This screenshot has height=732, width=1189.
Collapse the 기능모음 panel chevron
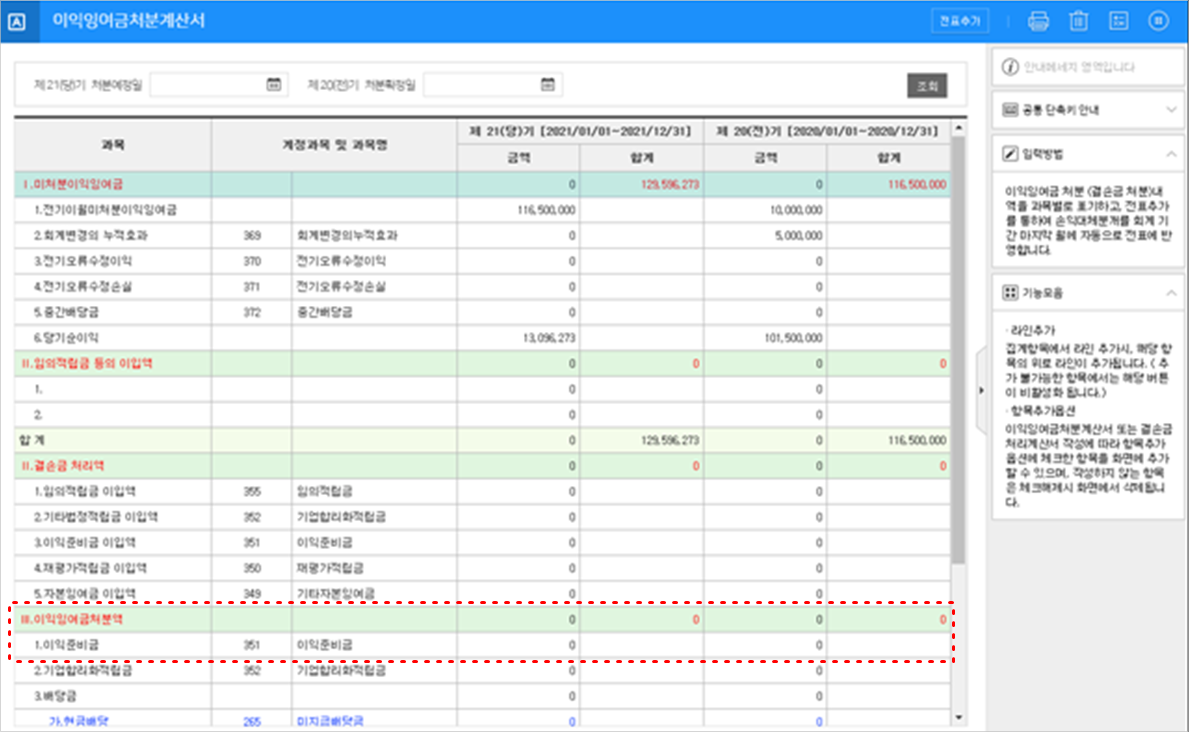coord(1171,293)
